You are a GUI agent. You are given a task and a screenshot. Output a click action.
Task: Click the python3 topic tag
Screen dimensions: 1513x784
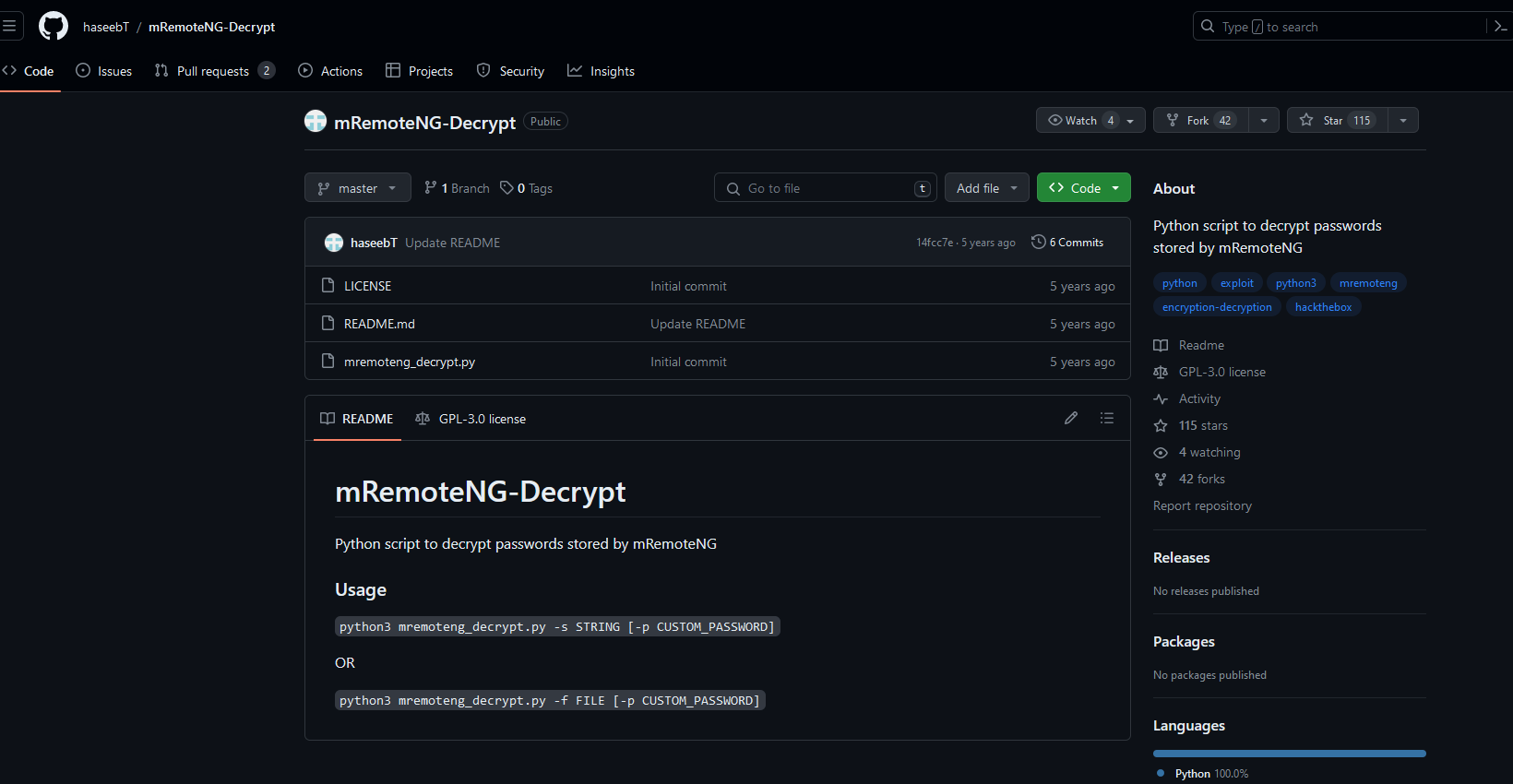(1296, 283)
